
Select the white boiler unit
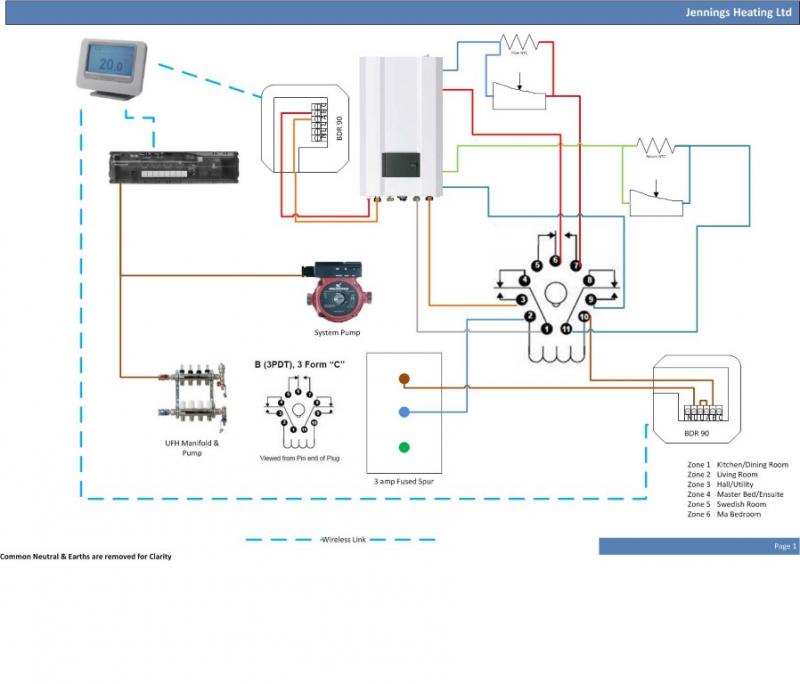tap(401, 124)
